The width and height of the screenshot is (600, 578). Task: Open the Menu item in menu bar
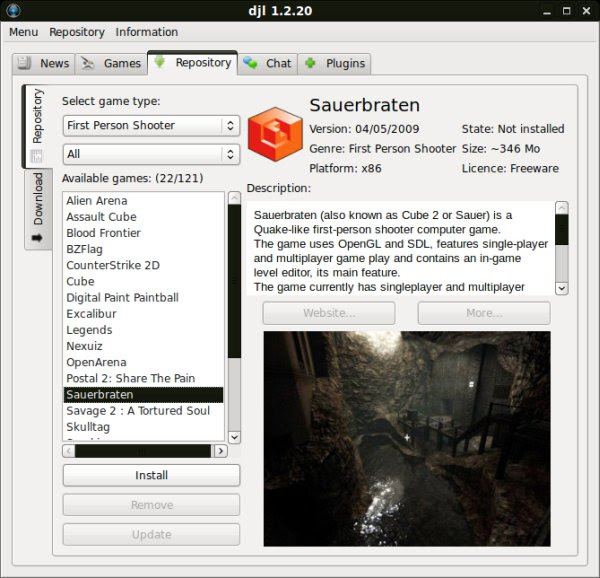click(x=23, y=32)
